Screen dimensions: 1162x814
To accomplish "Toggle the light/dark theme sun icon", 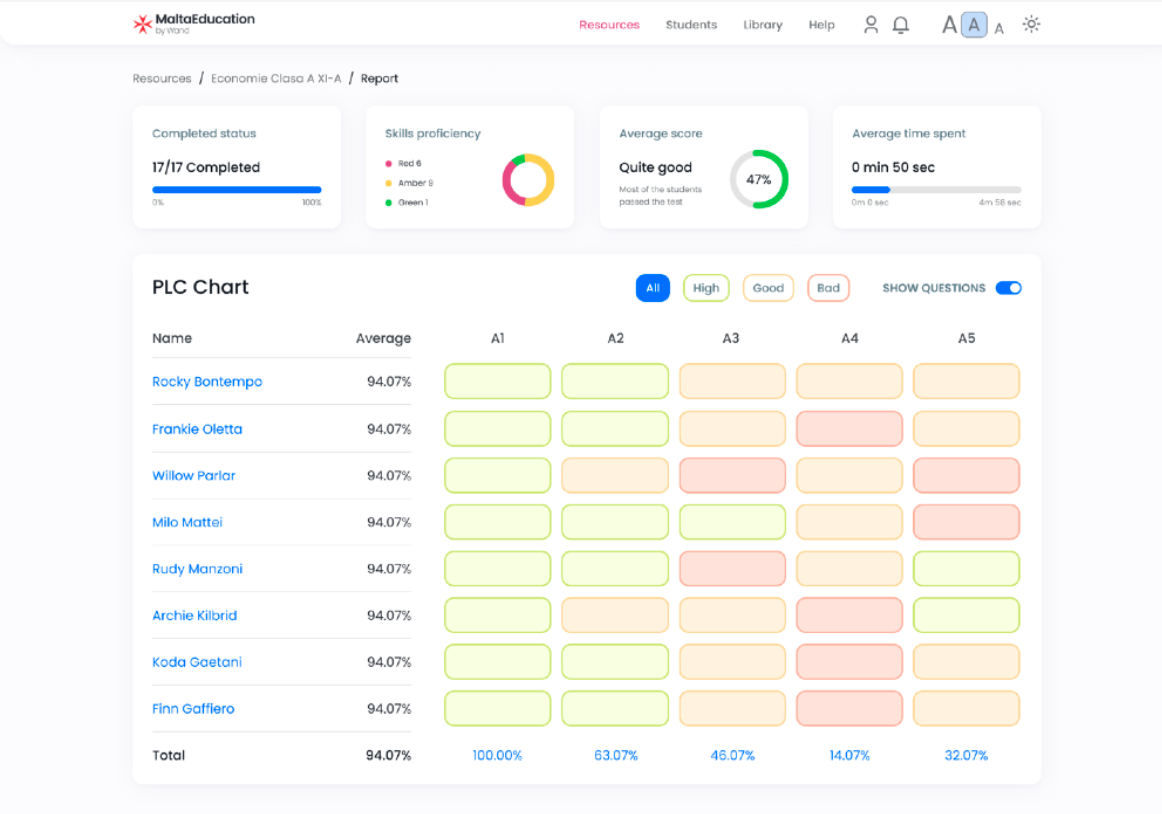I will coord(1031,25).
